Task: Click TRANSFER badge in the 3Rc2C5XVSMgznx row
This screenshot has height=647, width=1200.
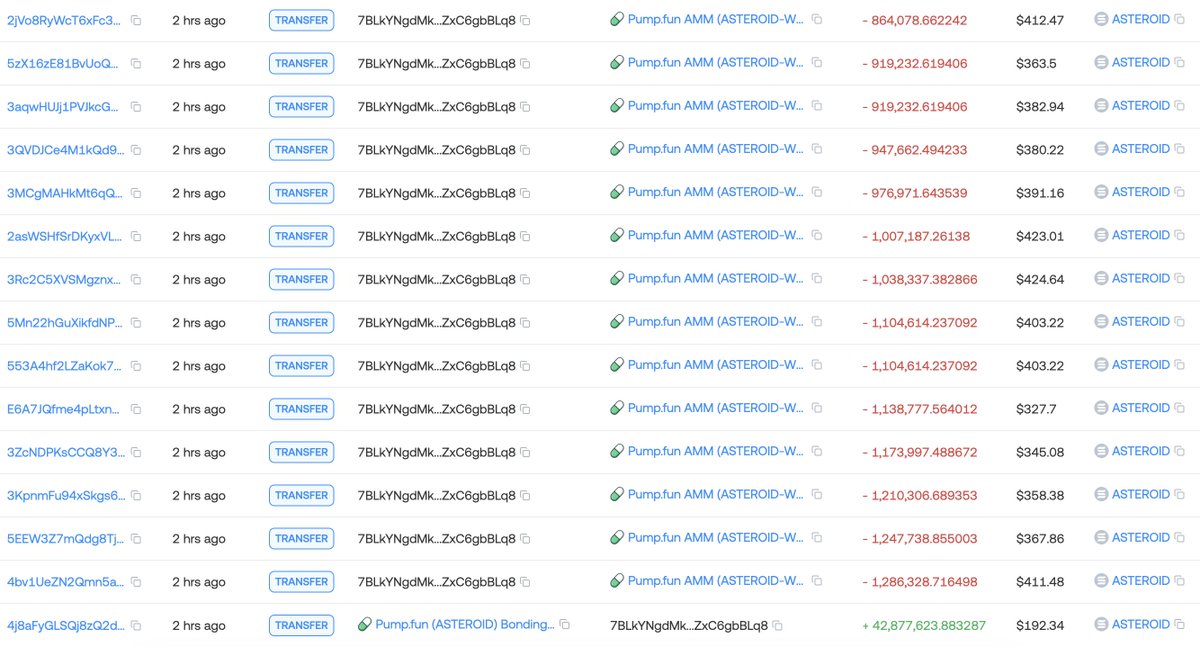Action: click(x=301, y=280)
